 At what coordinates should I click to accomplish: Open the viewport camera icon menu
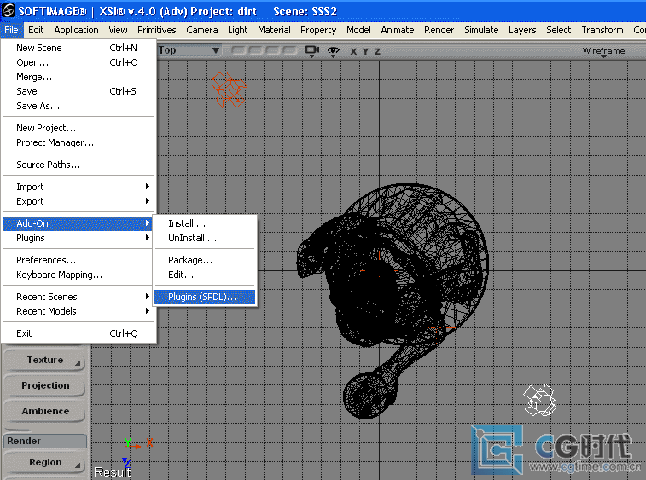(x=312, y=51)
